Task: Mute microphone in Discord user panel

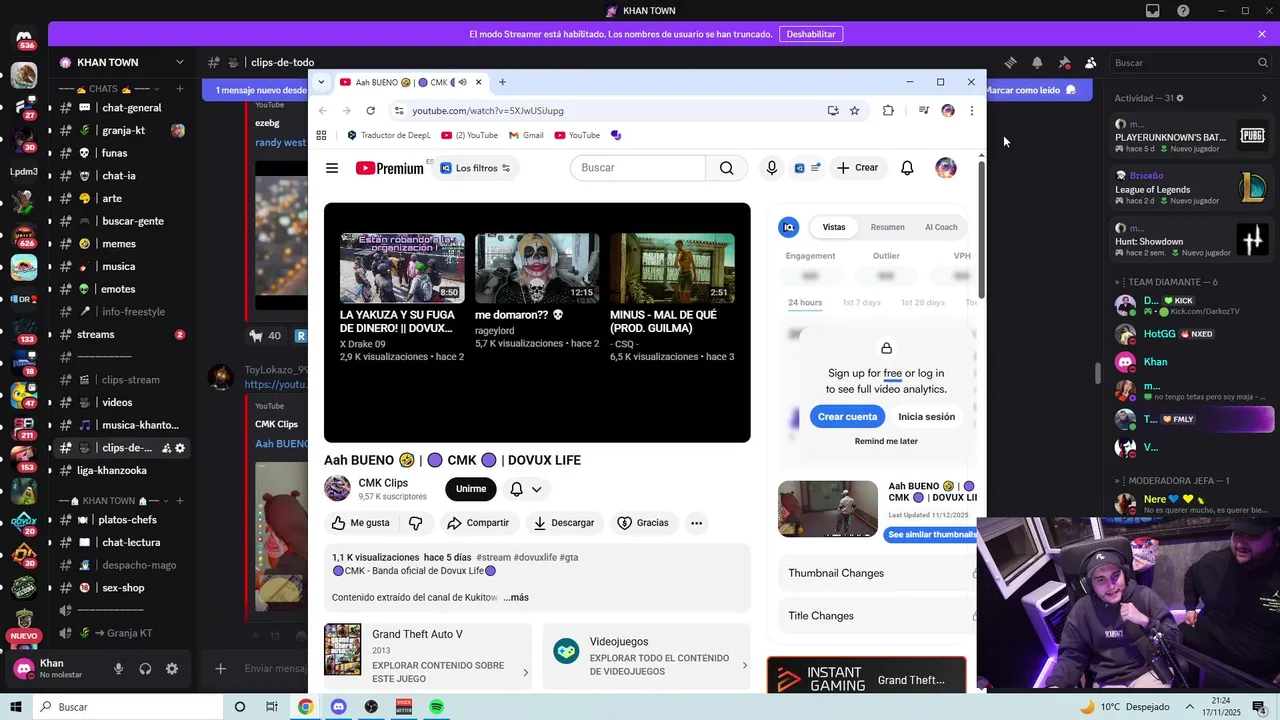Action: (118, 669)
